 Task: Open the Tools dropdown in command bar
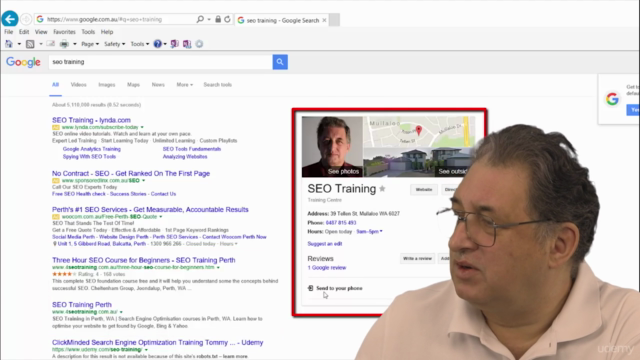pyautogui.click(x=140, y=44)
